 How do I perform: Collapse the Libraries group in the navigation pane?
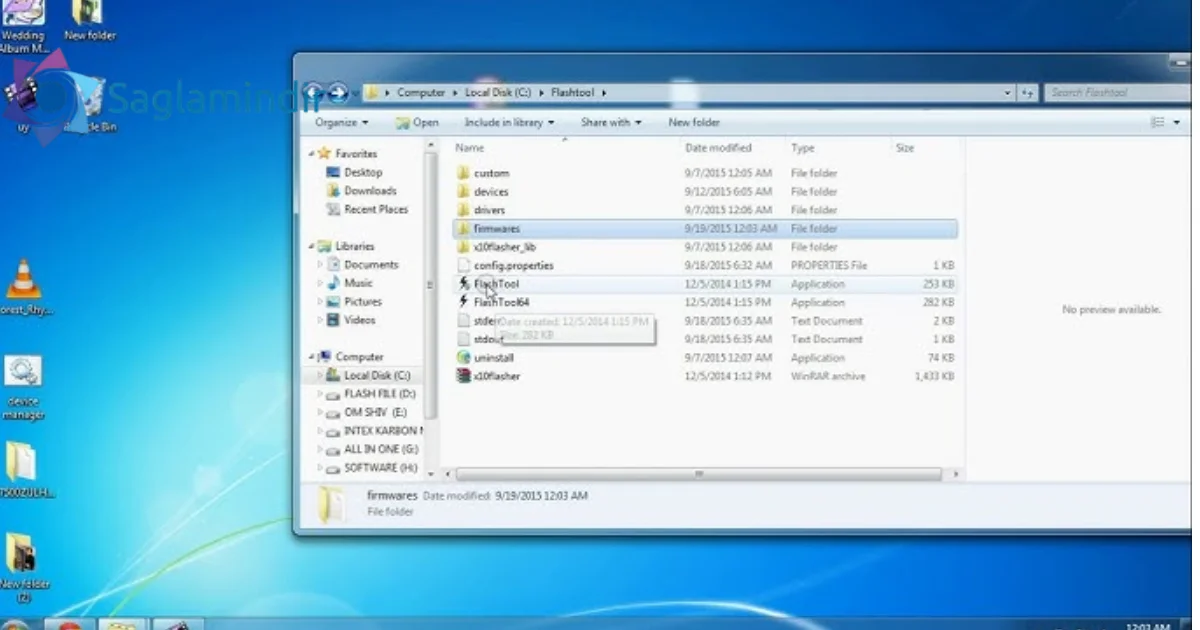pyautogui.click(x=312, y=246)
